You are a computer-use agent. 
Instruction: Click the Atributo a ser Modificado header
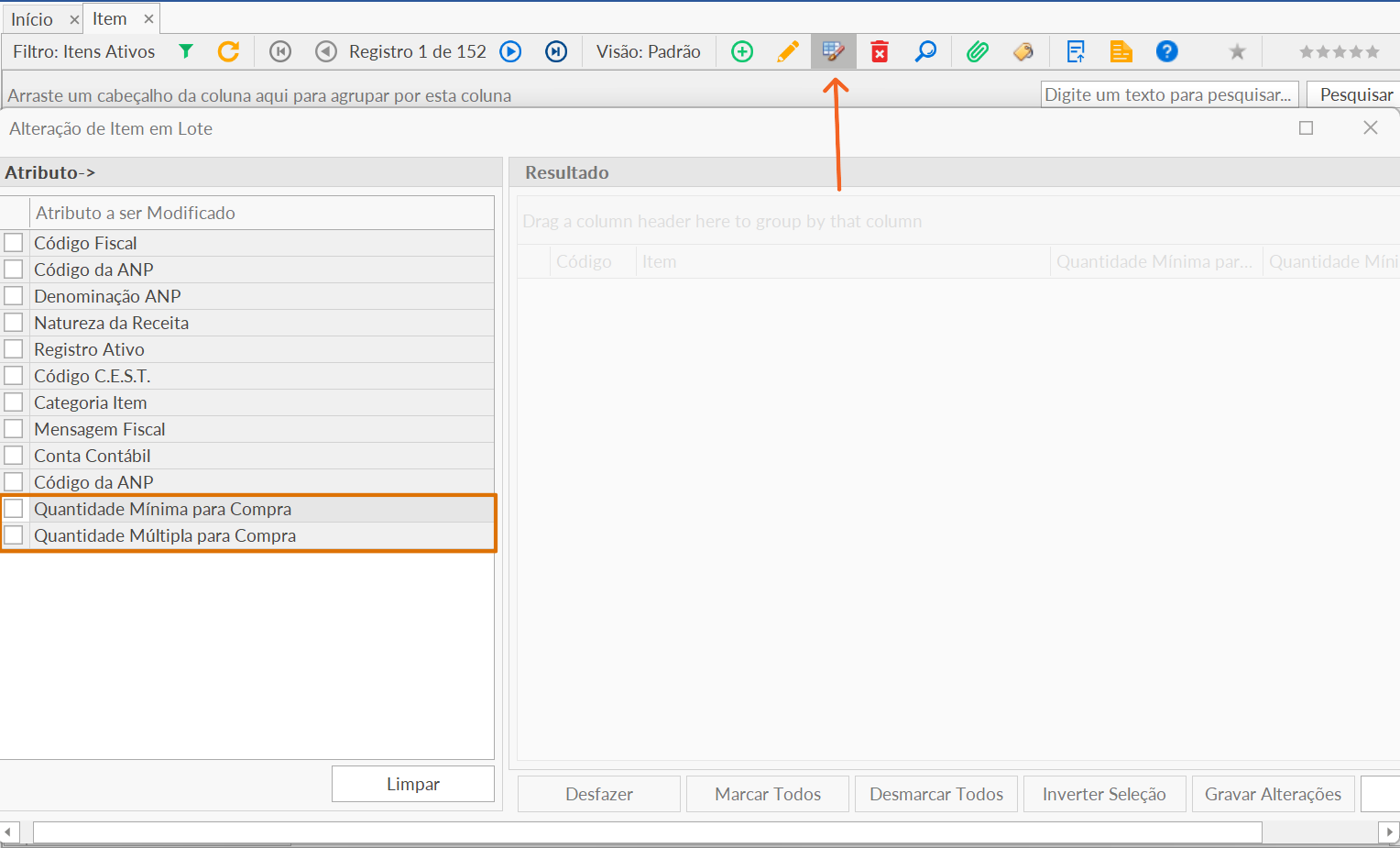click(x=262, y=213)
